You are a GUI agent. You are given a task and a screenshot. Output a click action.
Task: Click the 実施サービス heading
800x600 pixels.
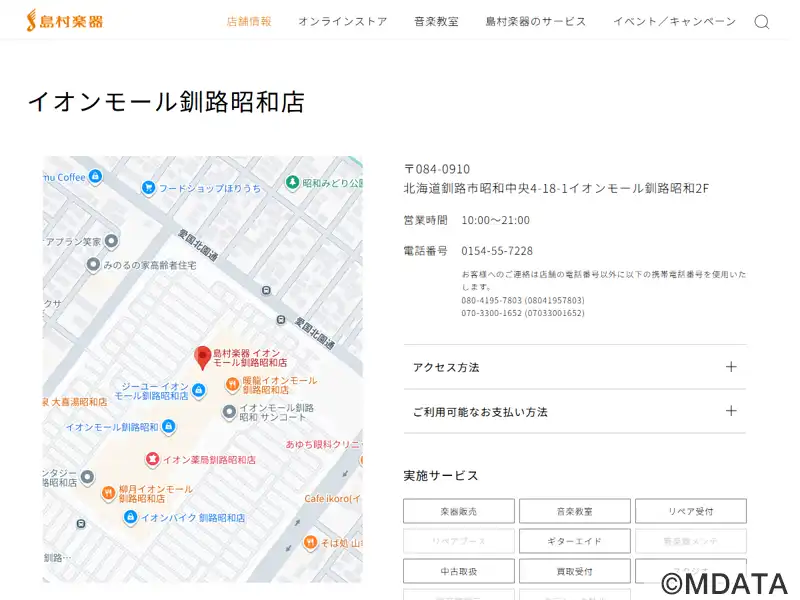[x=441, y=476]
